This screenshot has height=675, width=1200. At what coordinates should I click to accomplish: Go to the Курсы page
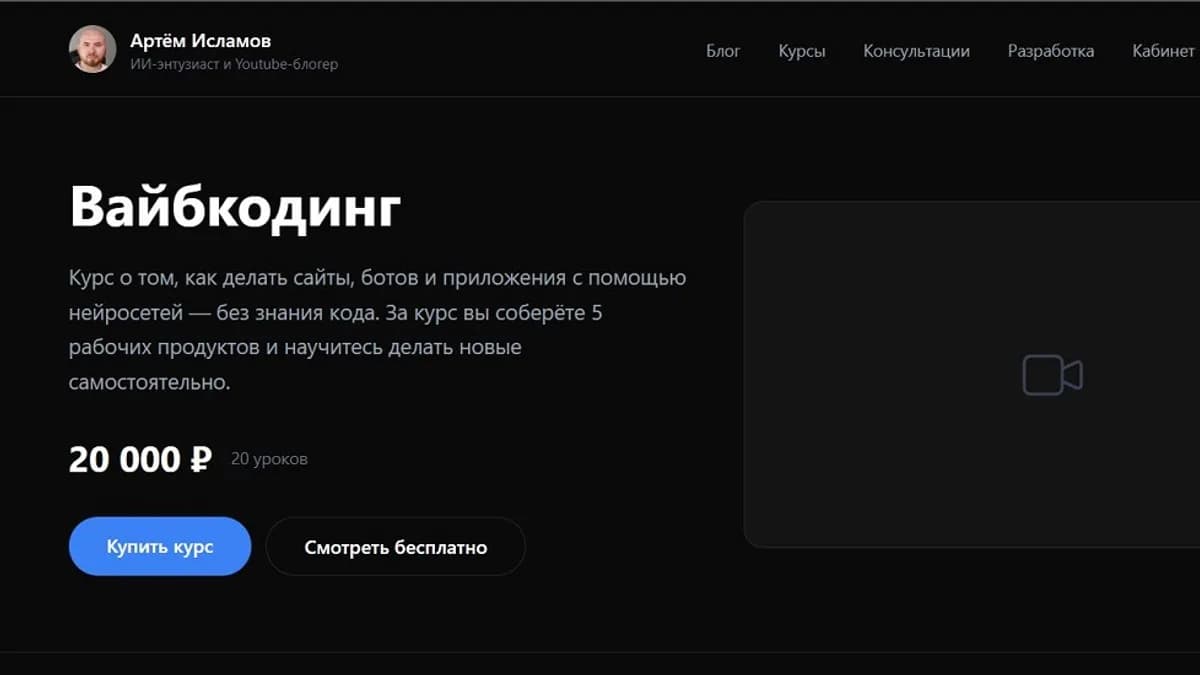(x=802, y=51)
